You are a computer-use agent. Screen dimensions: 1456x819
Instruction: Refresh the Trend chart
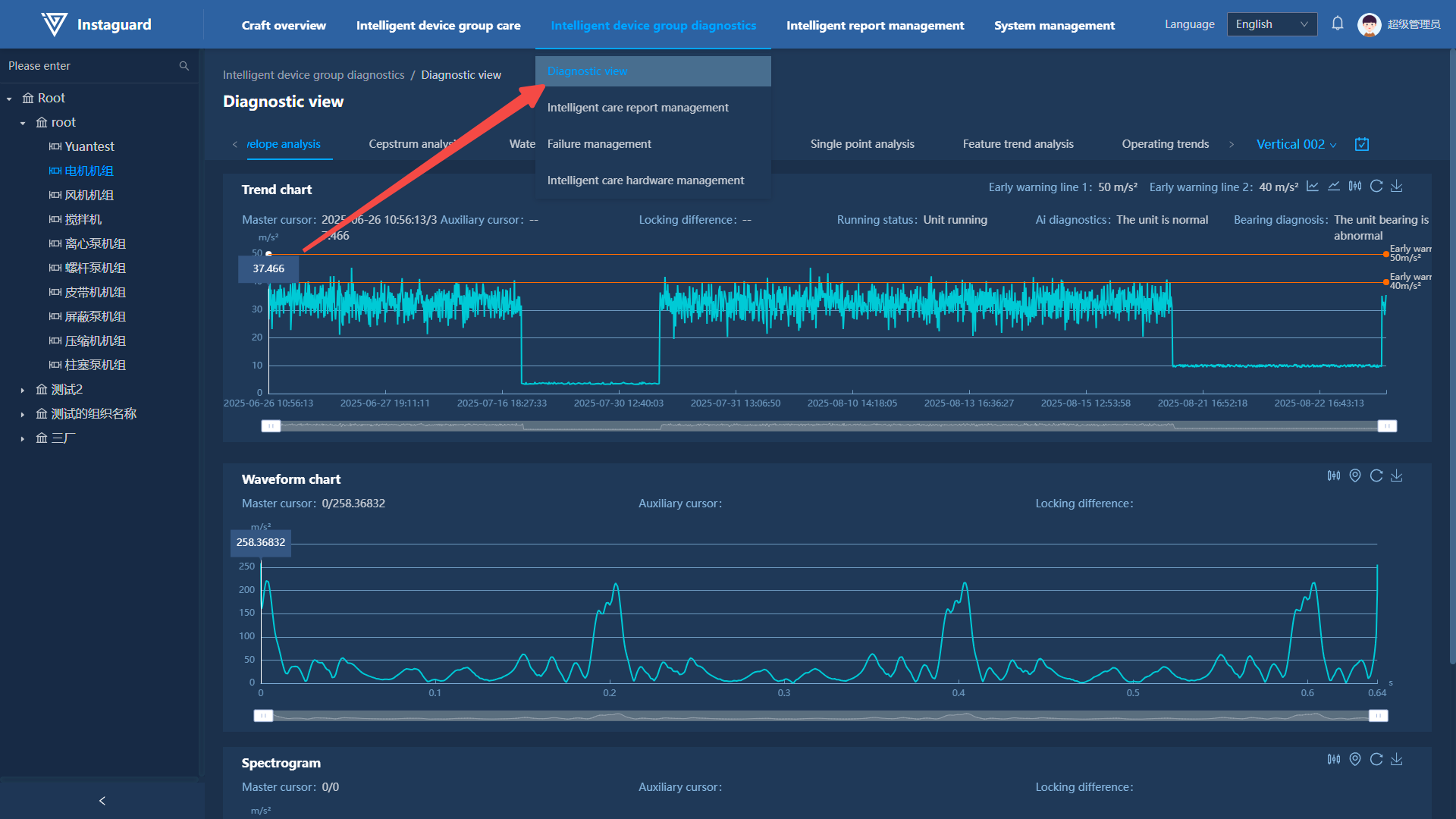(1376, 187)
